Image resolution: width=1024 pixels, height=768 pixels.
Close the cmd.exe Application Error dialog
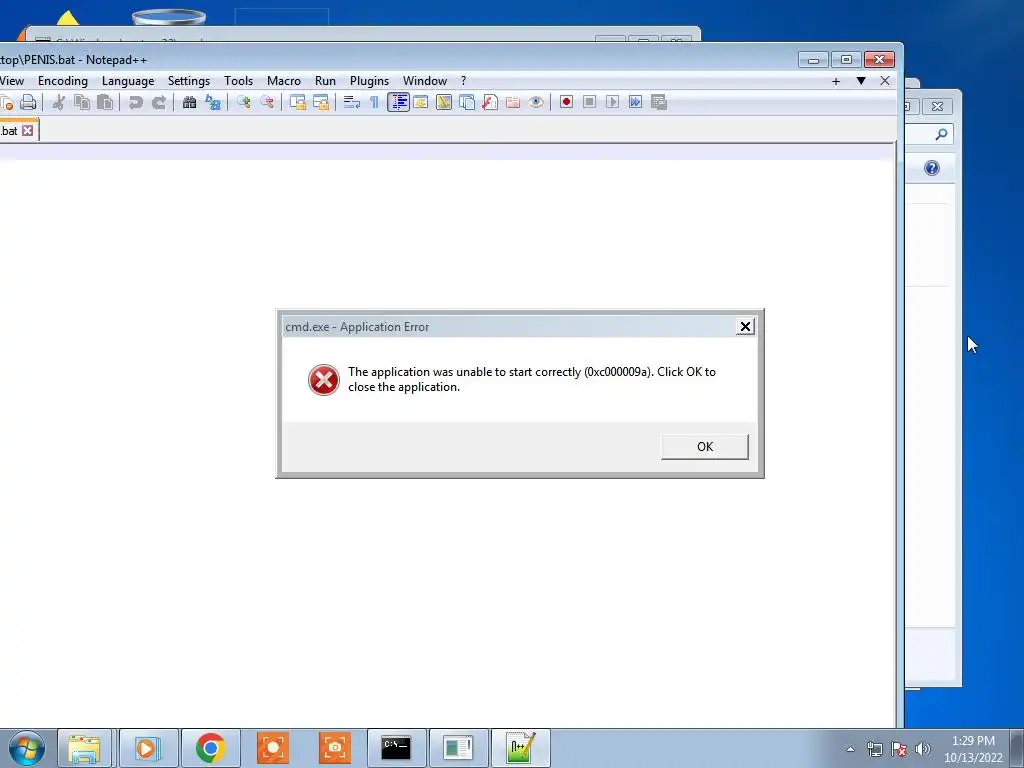coord(745,327)
